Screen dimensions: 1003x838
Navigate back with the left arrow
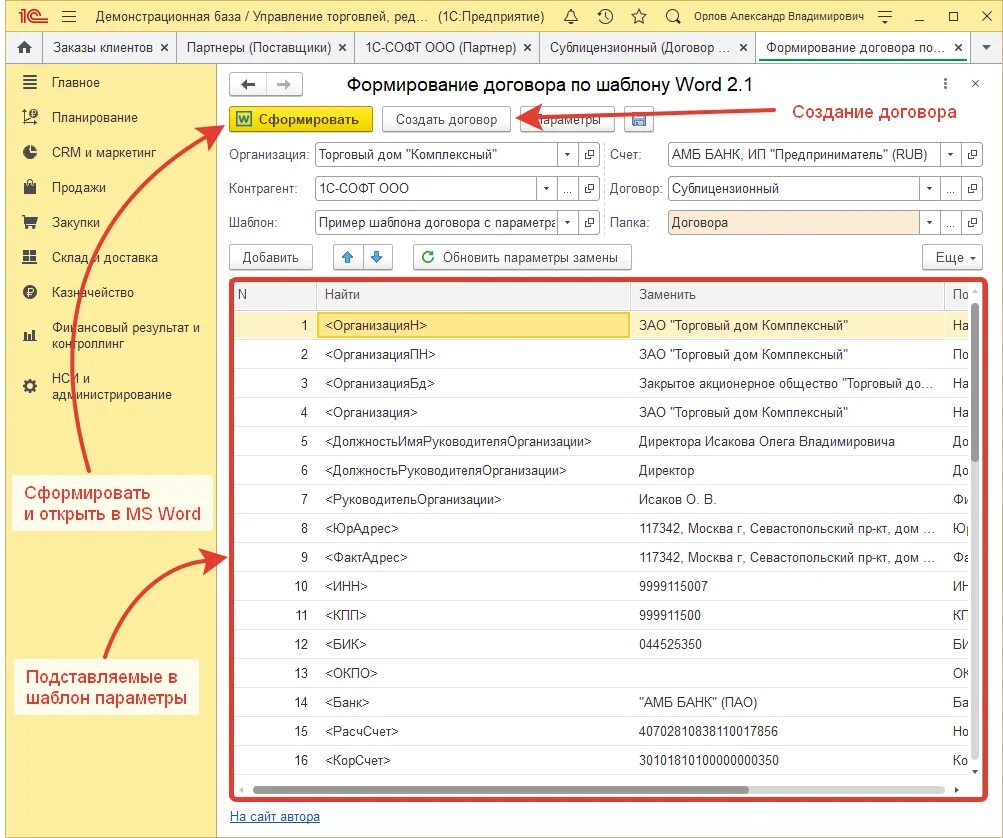(x=248, y=84)
